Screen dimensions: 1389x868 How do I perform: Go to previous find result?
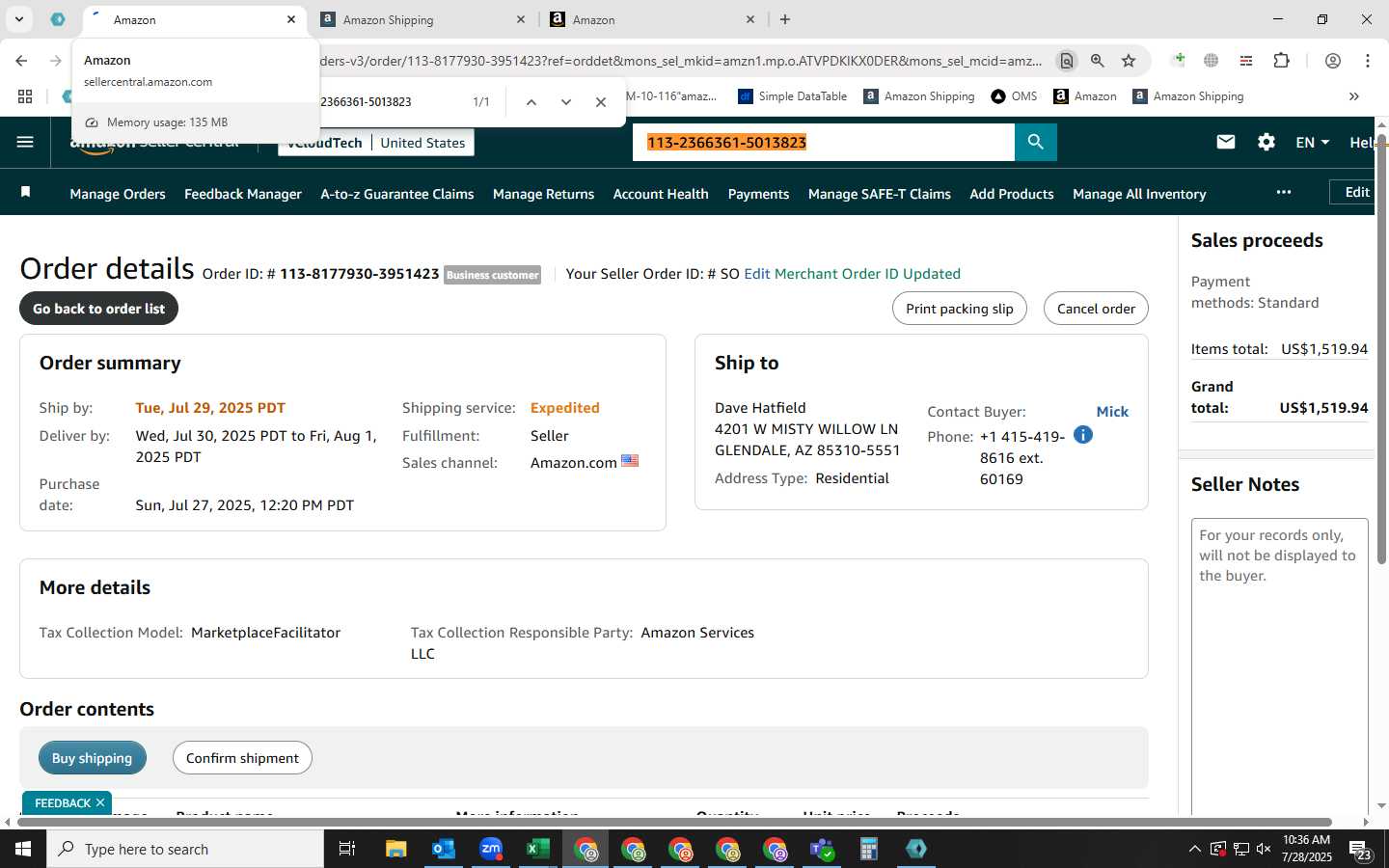pos(531,102)
